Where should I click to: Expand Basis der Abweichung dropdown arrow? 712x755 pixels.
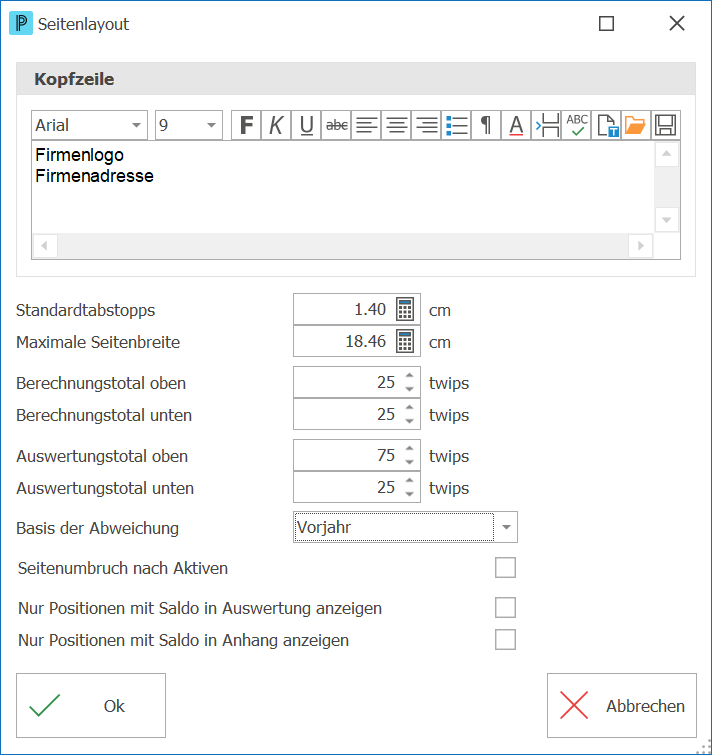[506, 527]
